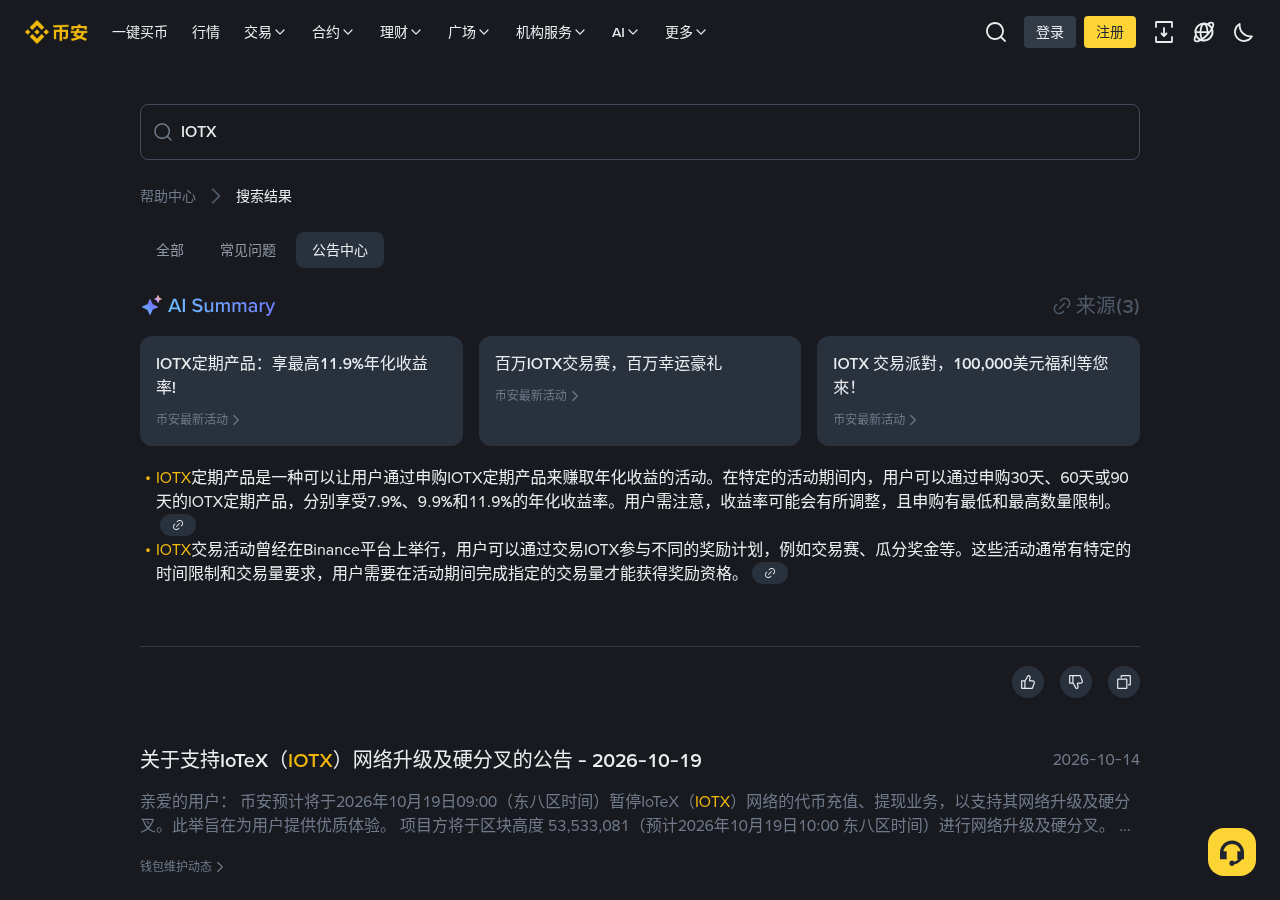Open the app download icon
This screenshot has height=900, width=1280.
coord(1164,32)
